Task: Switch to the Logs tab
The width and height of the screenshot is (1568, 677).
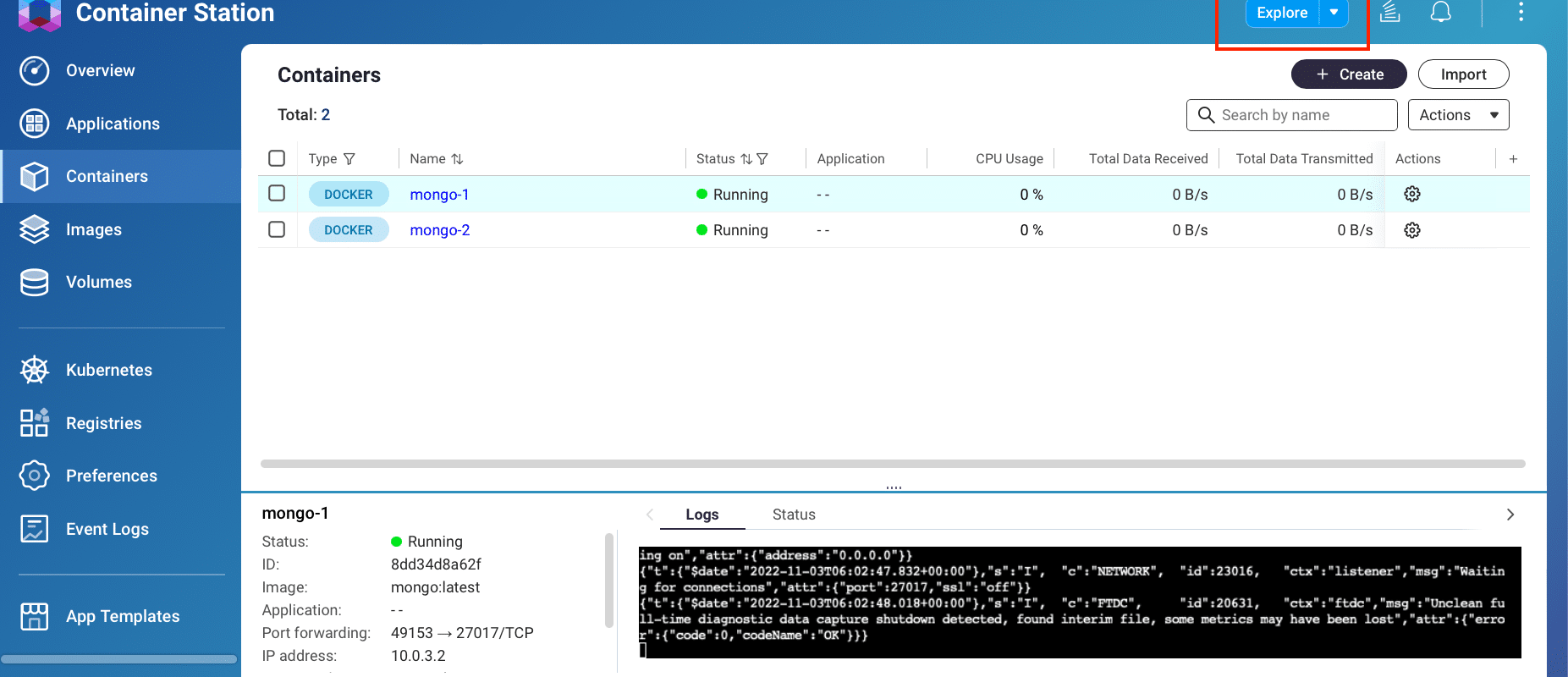Action: [702, 515]
